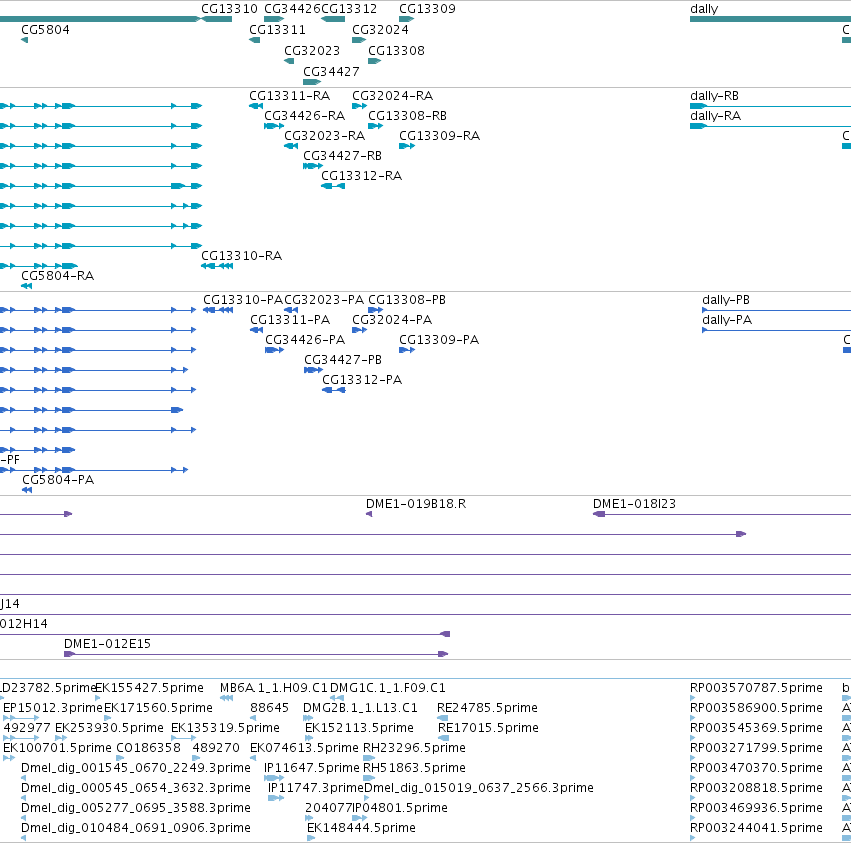Select CDS label dally-PB

point(726,300)
